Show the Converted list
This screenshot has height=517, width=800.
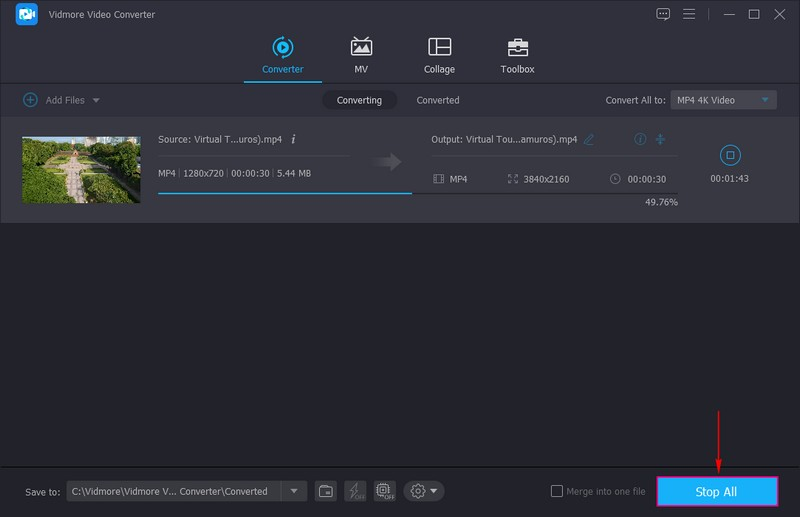pyautogui.click(x=438, y=100)
